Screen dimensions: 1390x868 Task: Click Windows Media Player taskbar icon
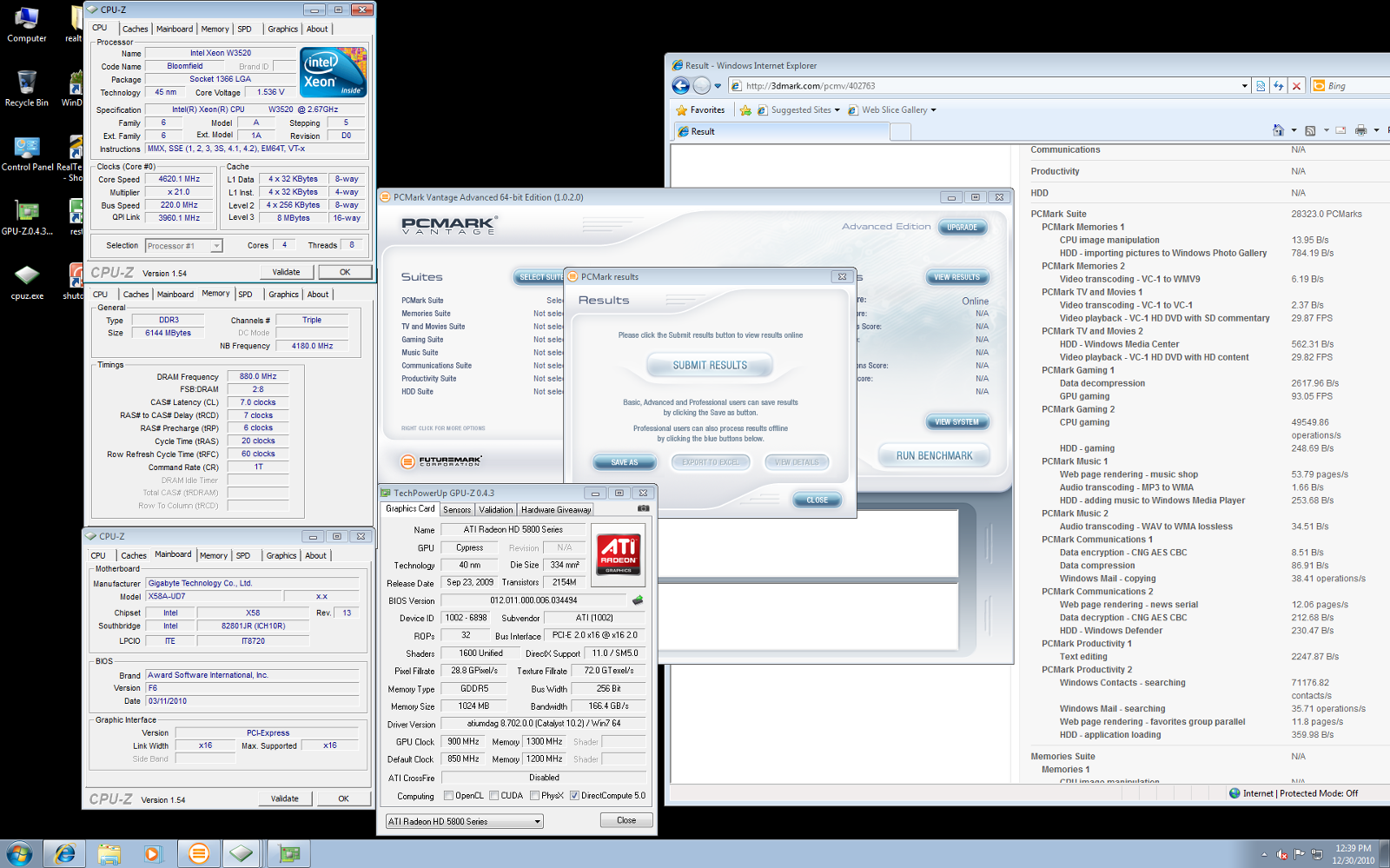tap(153, 853)
